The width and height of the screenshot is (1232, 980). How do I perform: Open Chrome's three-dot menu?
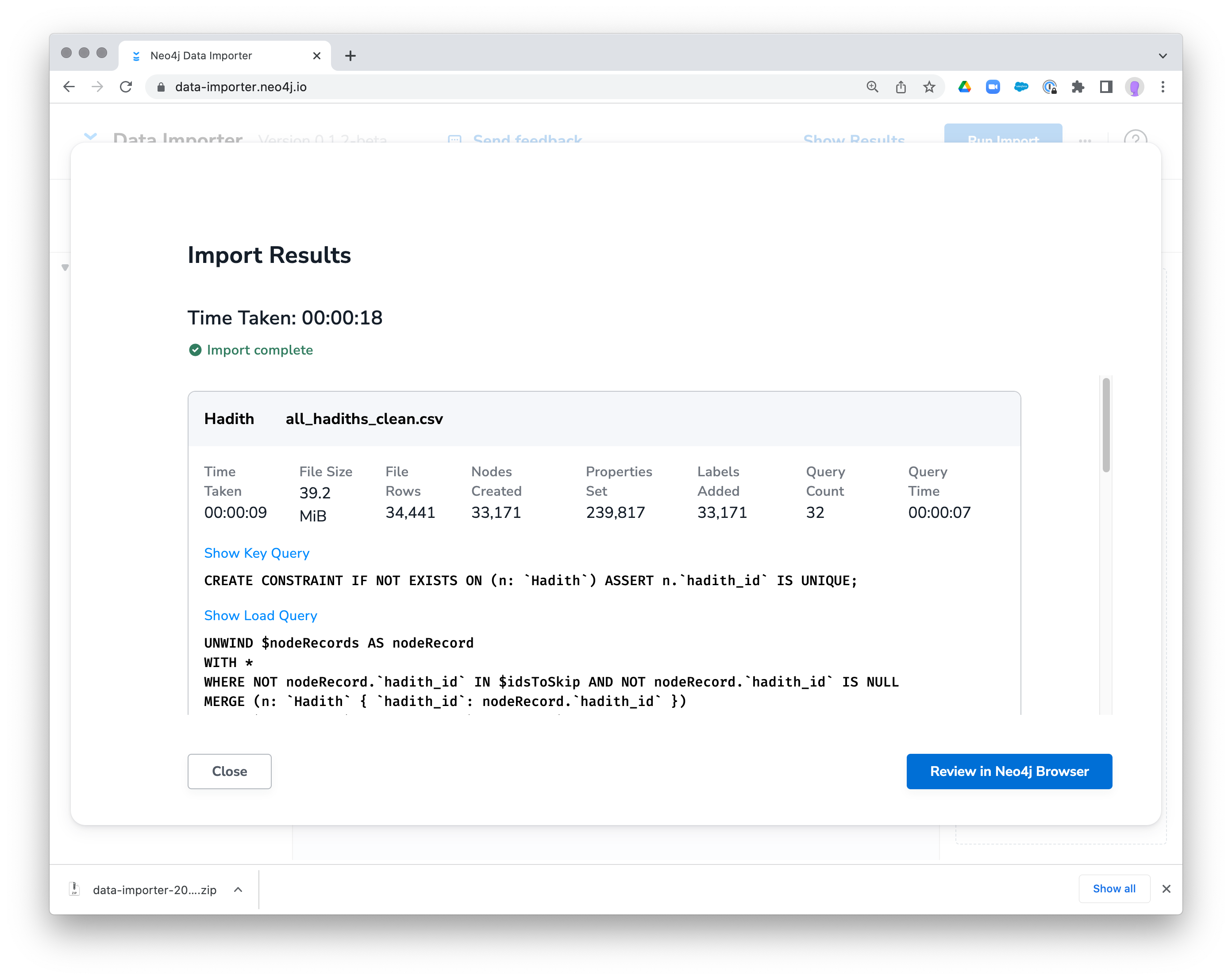[1163, 87]
